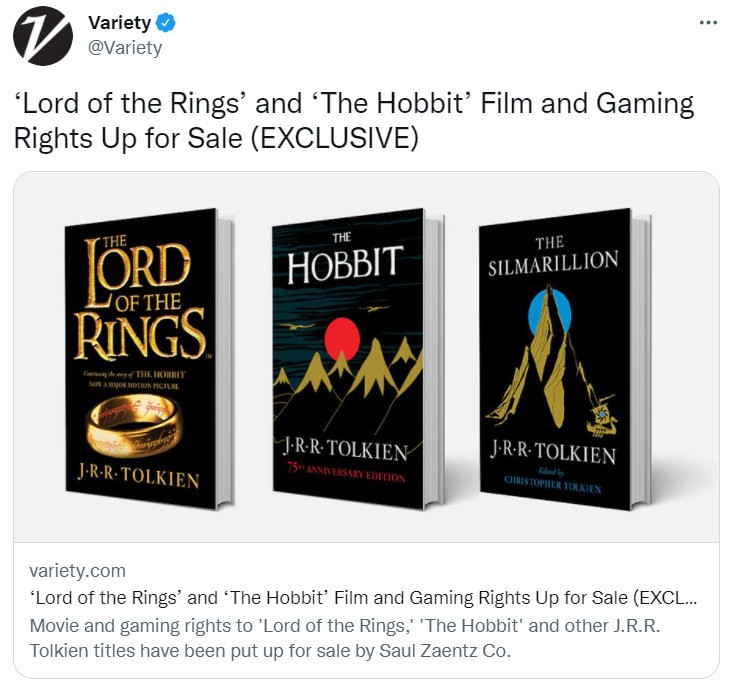The width and height of the screenshot is (733, 691).
Task: Click the 75th Anniversary Edition text
Action: (346, 472)
